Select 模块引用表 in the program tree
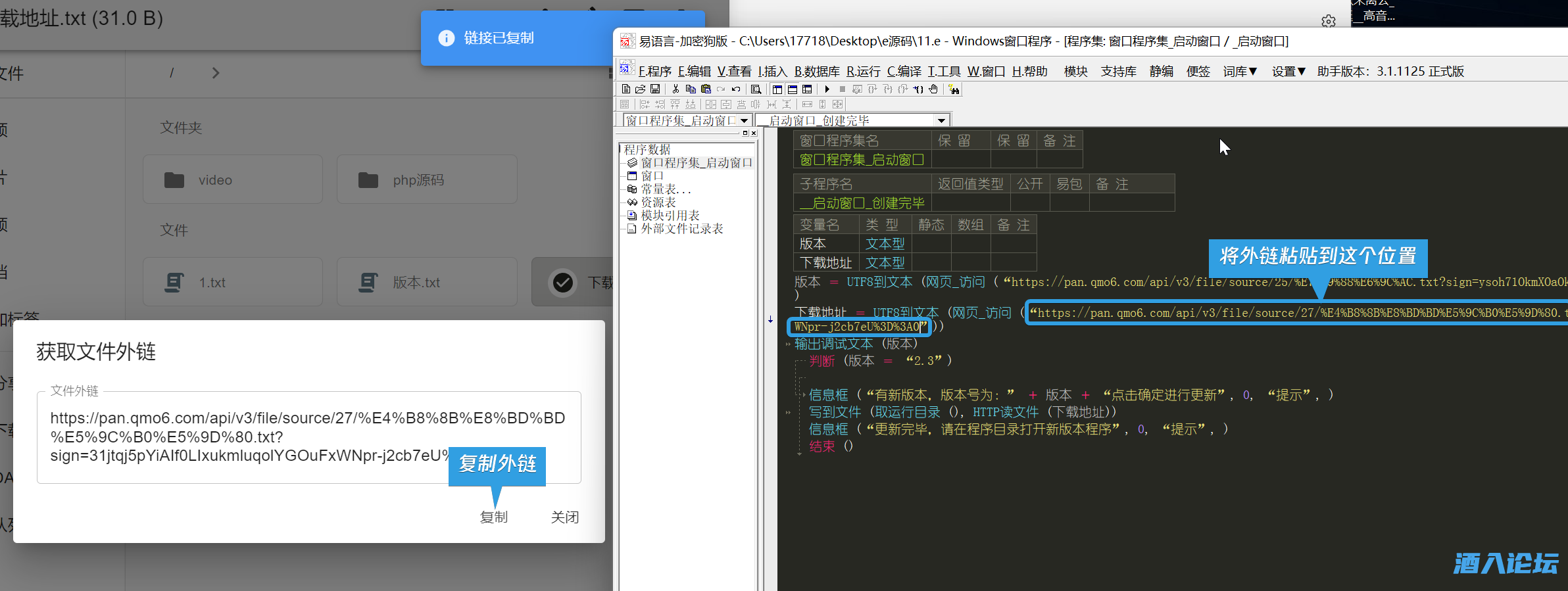The height and width of the screenshot is (591, 1568). point(670,216)
